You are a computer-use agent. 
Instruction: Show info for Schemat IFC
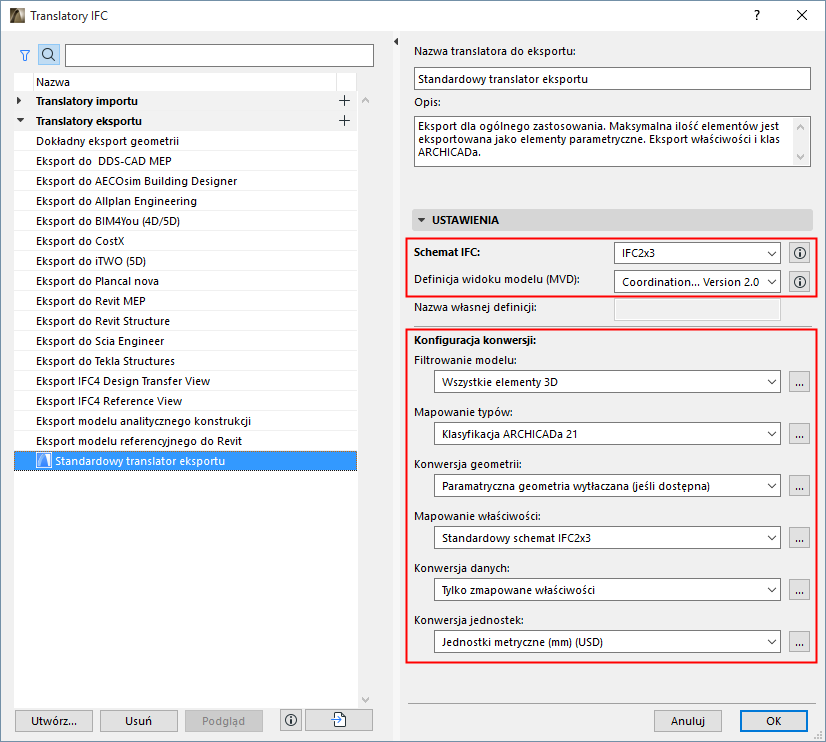800,253
